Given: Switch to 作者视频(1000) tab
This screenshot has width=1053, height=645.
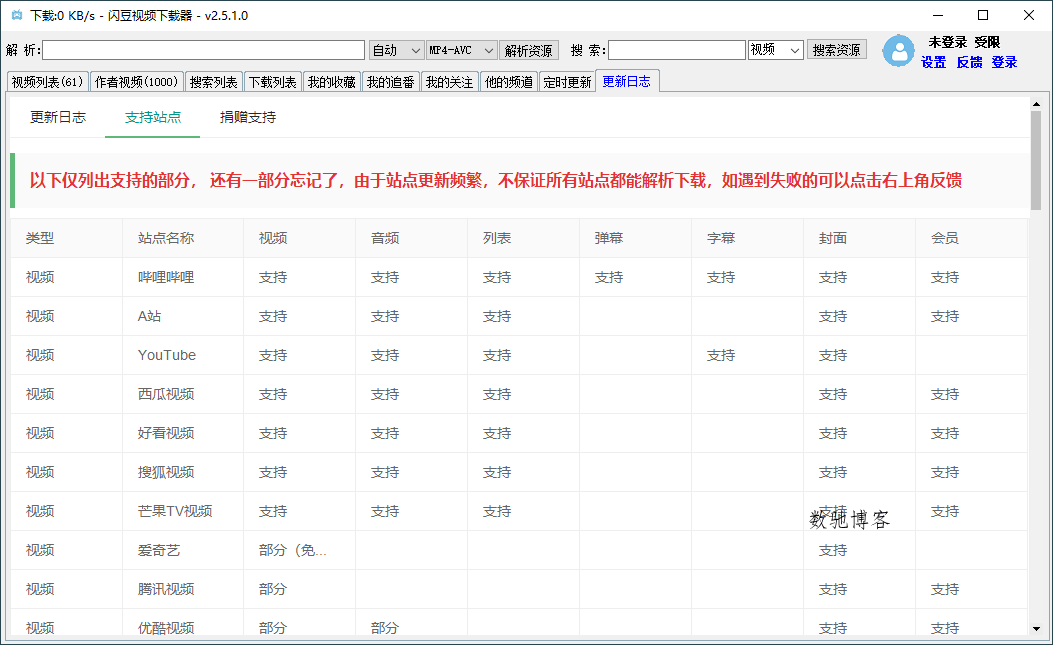Looking at the screenshot, I should 136,82.
